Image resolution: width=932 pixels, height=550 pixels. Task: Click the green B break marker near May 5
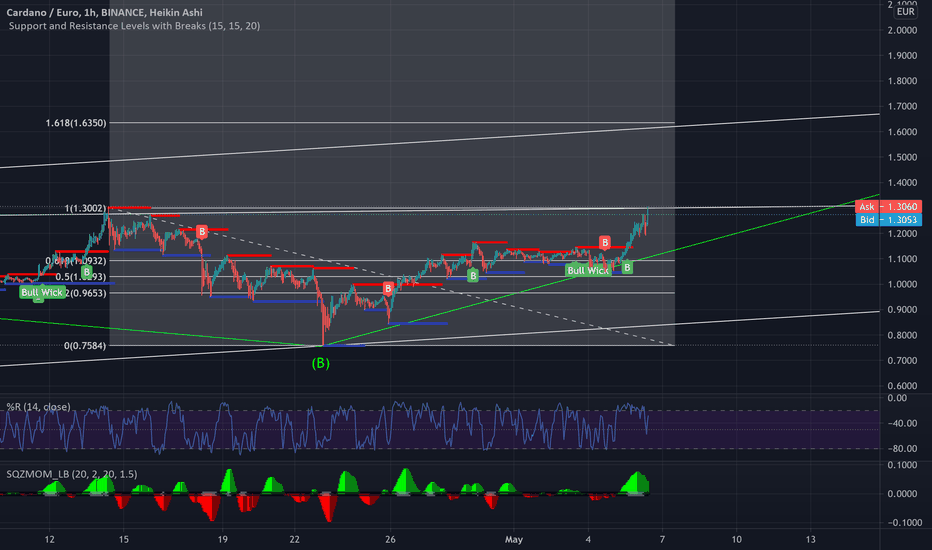(x=626, y=268)
